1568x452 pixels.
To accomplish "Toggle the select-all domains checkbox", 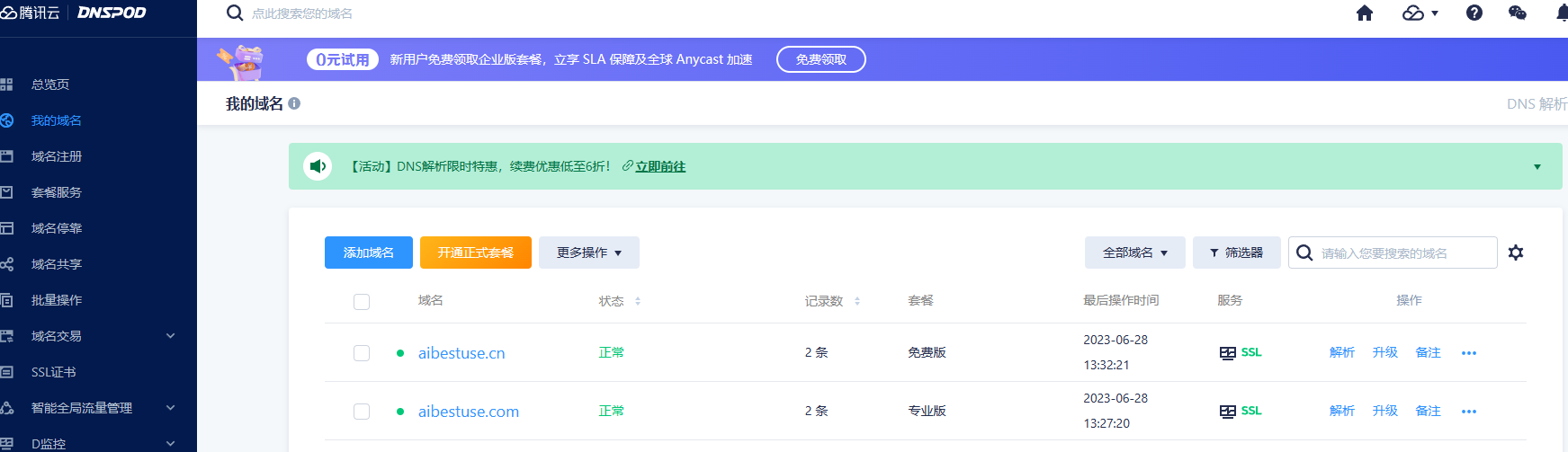I will click(x=362, y=302).
